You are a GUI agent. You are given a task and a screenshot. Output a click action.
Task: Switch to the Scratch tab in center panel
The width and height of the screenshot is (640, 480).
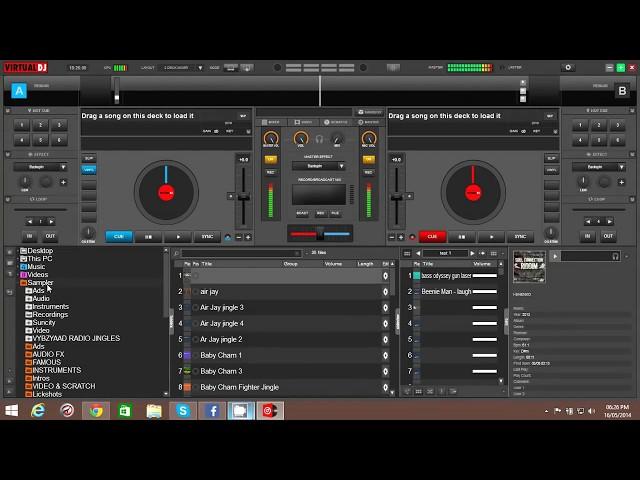coord(336,122)
